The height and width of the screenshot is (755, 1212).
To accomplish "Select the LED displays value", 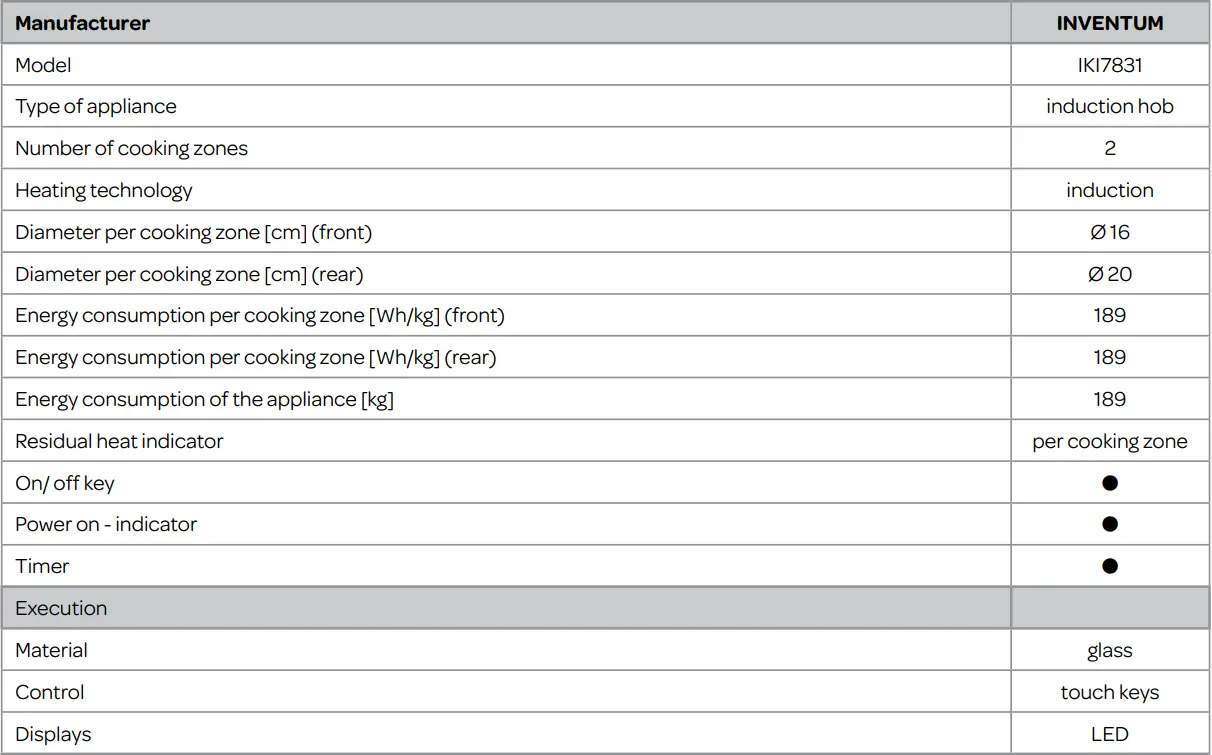I will tap(1109, 734).
